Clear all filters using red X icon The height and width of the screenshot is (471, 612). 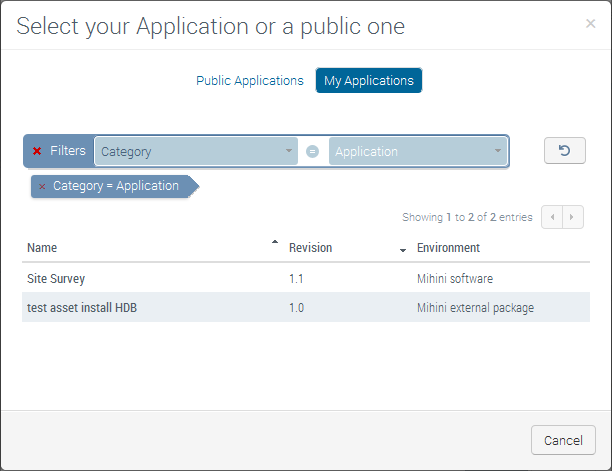tap(37, 151)
